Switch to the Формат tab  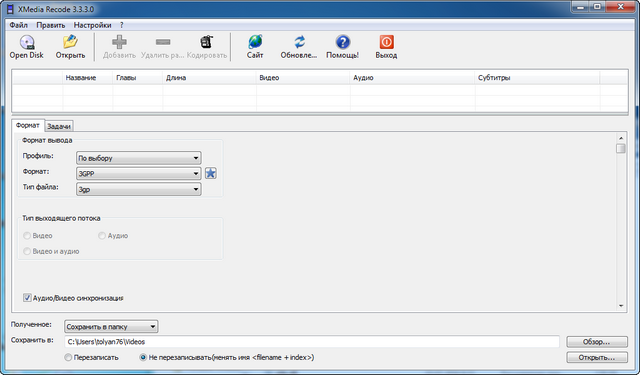click(x=28, y=125)
